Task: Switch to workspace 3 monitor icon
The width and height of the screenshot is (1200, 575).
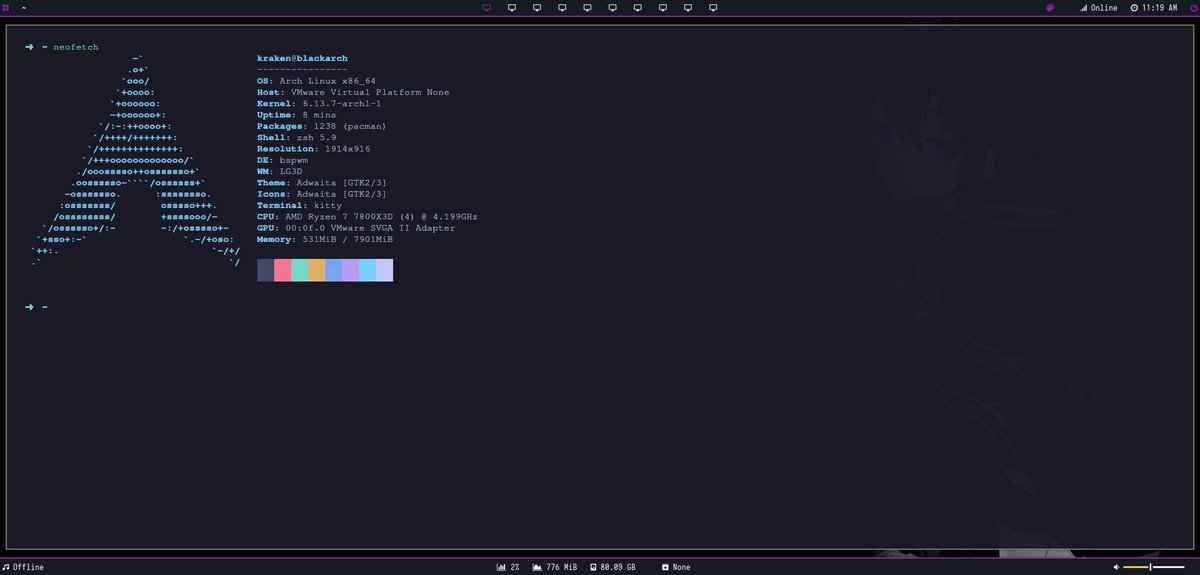Action: [537, 7]
